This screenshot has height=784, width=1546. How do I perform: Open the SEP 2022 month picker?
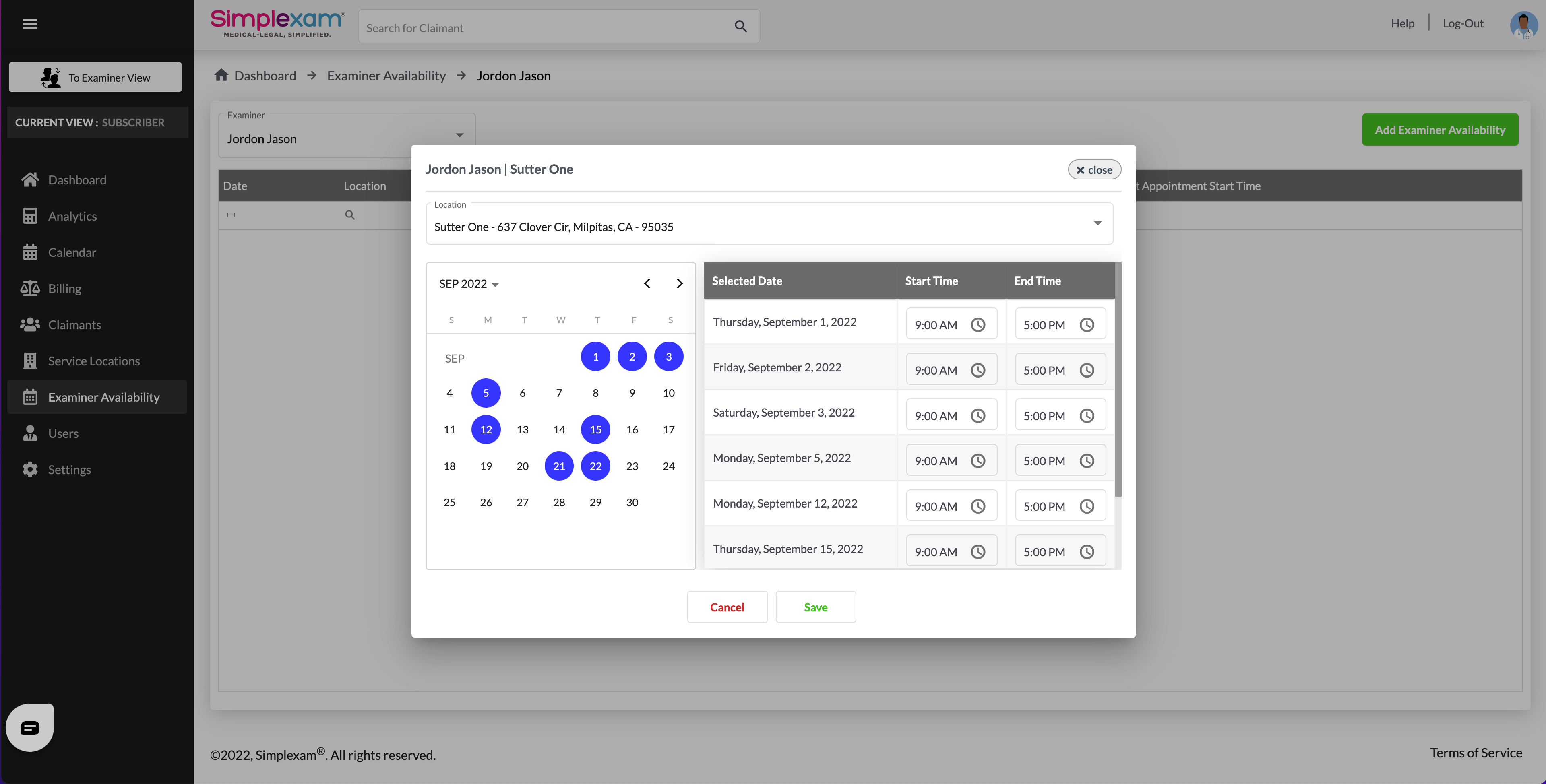point(469,284)
